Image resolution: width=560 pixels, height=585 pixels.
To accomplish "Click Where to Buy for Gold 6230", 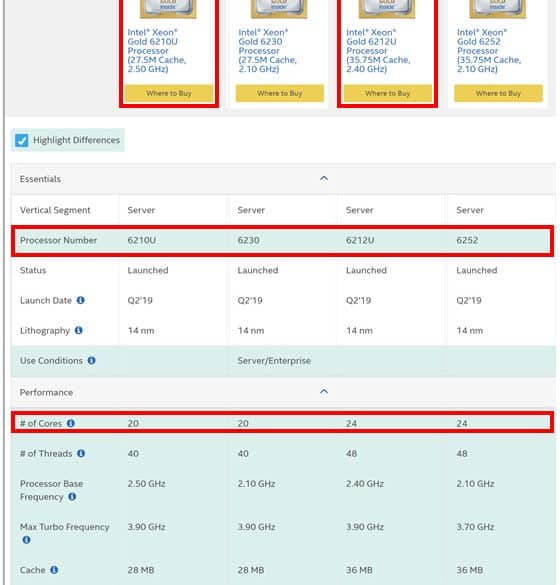I will pos(279,93).
